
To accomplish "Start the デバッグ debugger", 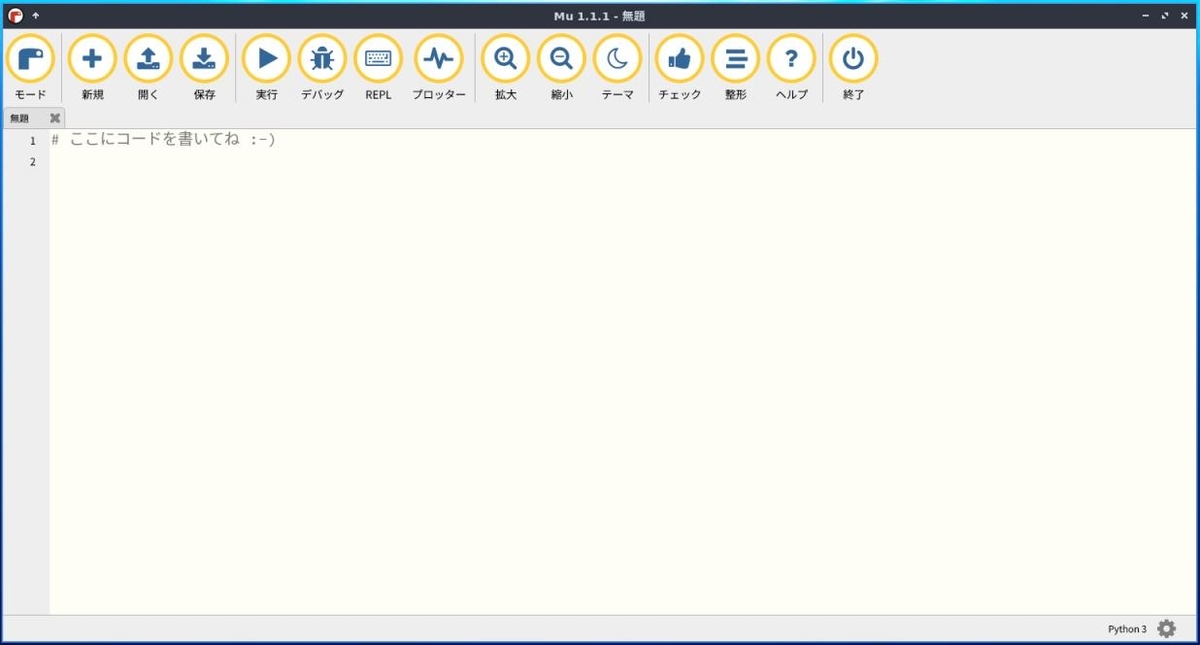I will [322, 68].
